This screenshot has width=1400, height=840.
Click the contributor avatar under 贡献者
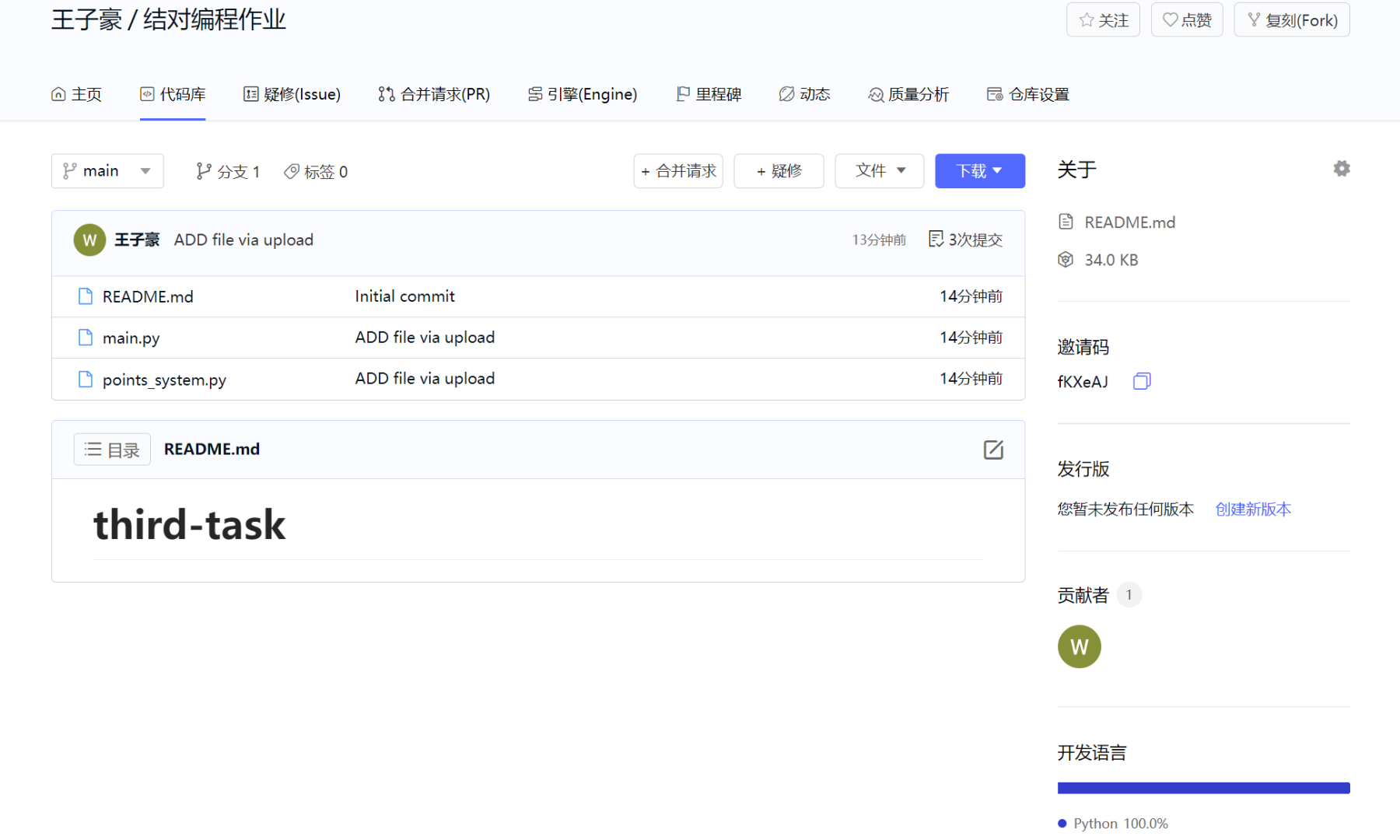pyautogui.click(x=1079, y=646)
